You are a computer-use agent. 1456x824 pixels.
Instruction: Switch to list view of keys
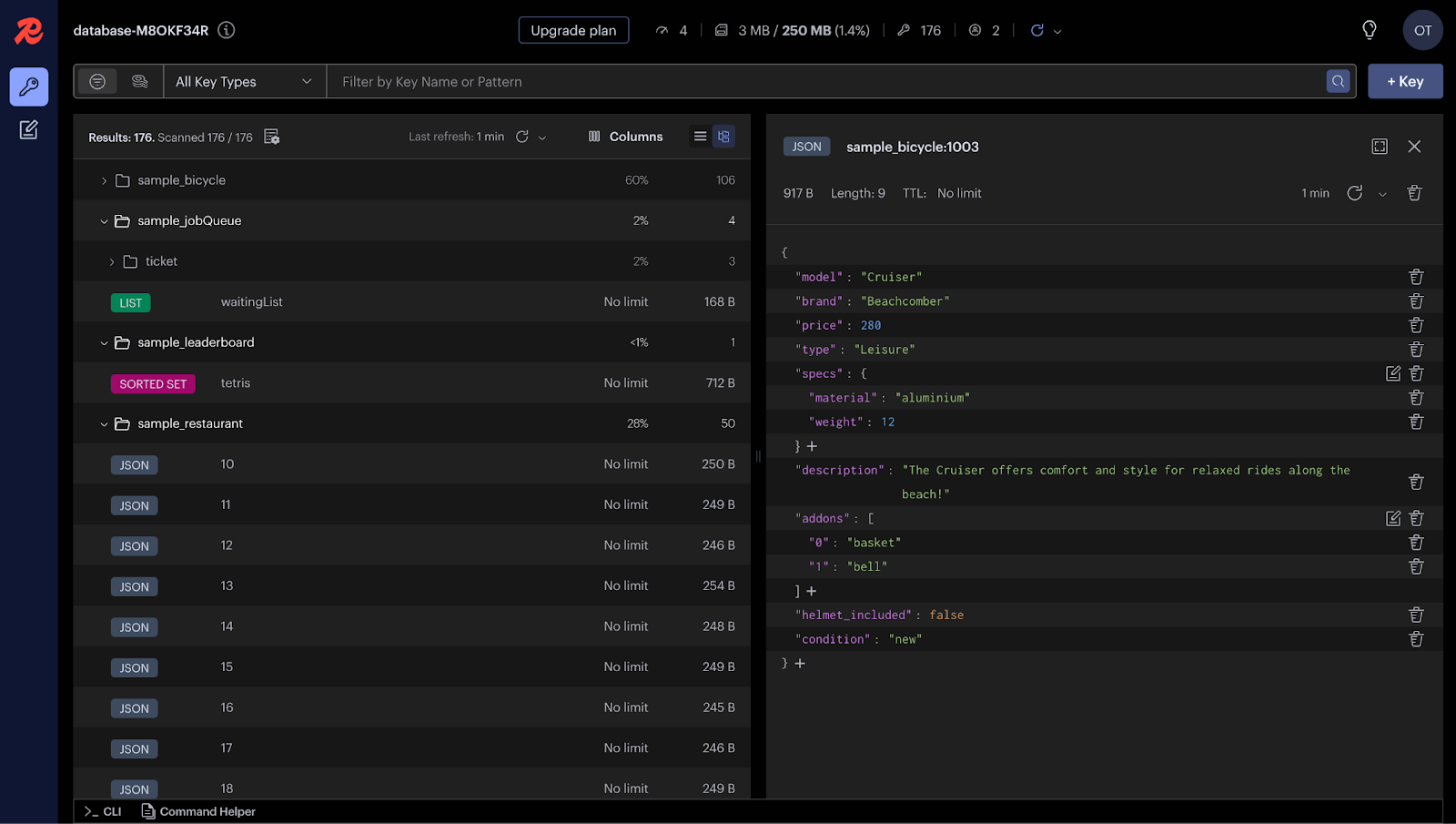click(700, 137)
